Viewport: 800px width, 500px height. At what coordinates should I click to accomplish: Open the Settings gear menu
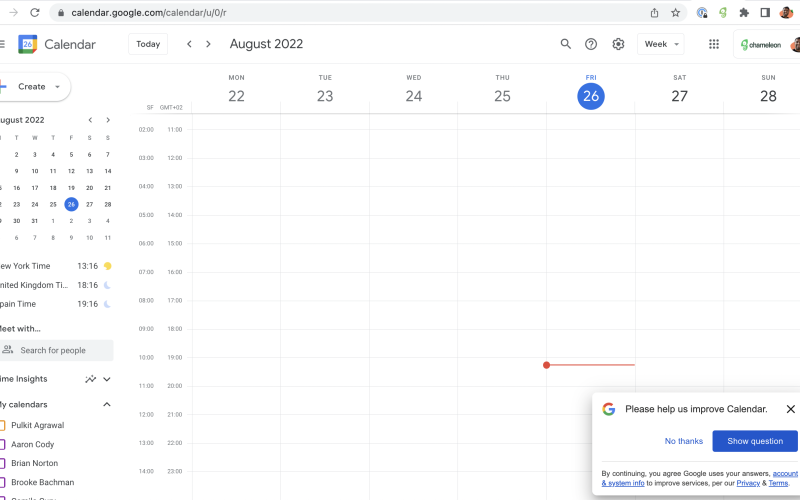(x=618, y=44)
